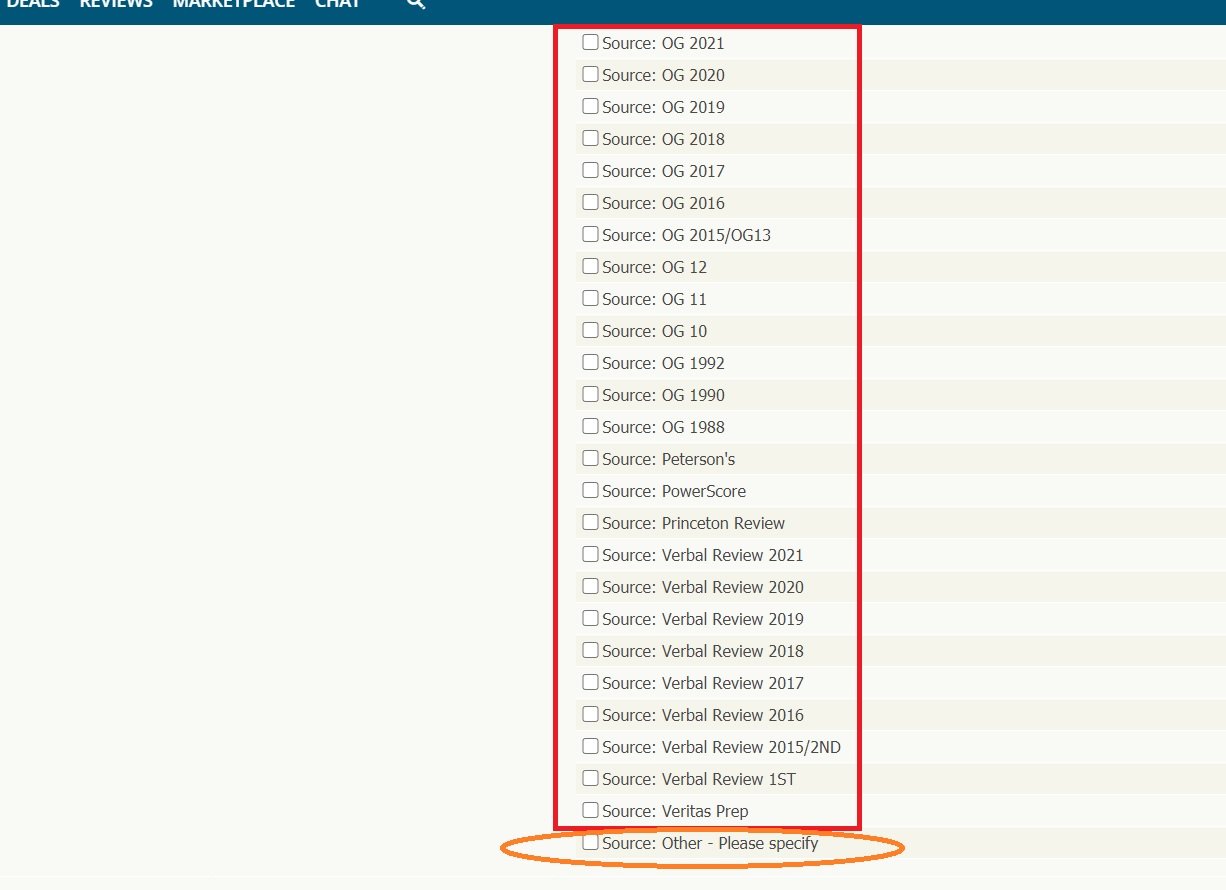Select Source: Verbal Review 2018 checkbox
The width and height of the screenshot is (1226, 890).
(x=591, y=650)
